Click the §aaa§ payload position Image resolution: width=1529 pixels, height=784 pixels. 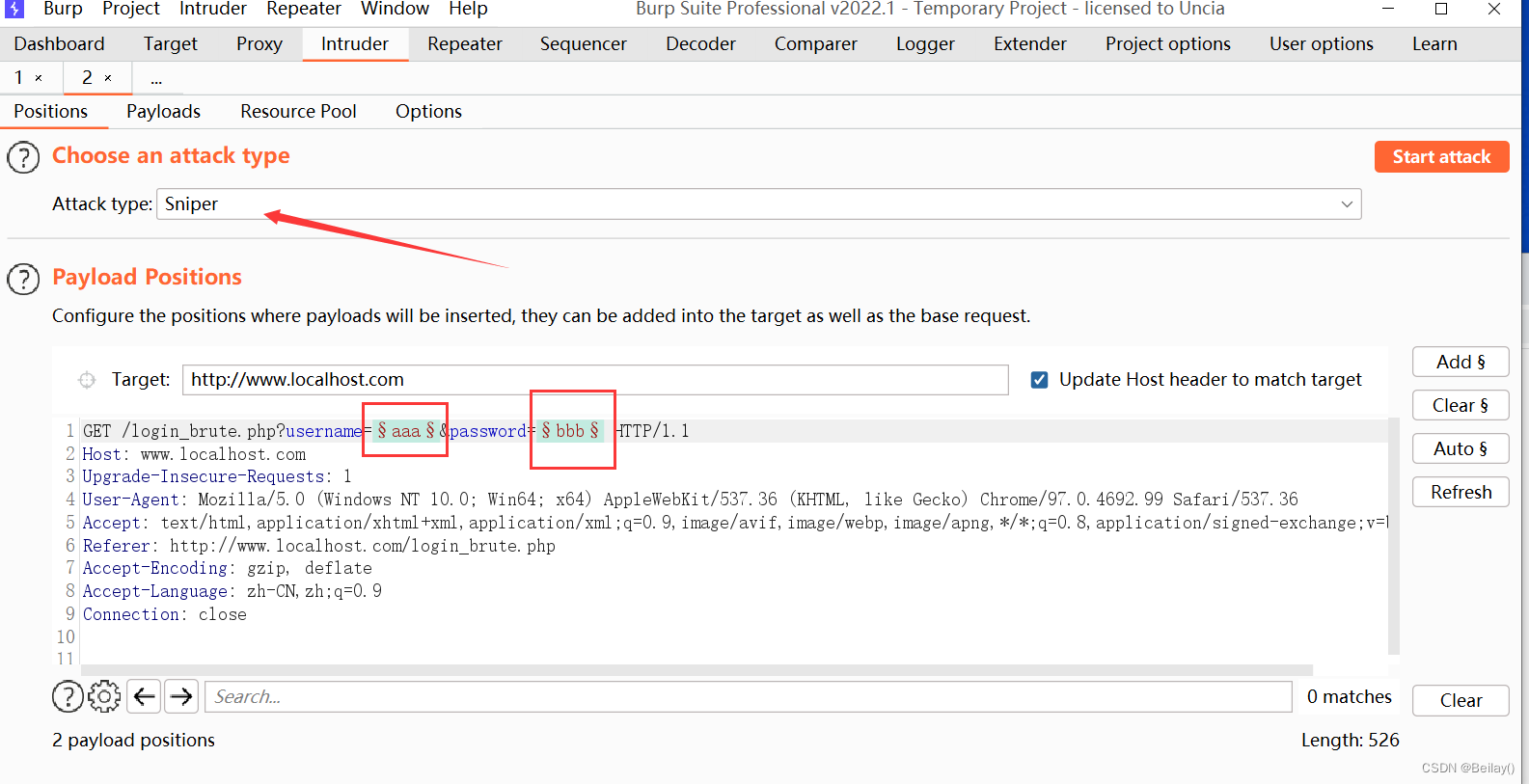[x=405, y=431]
